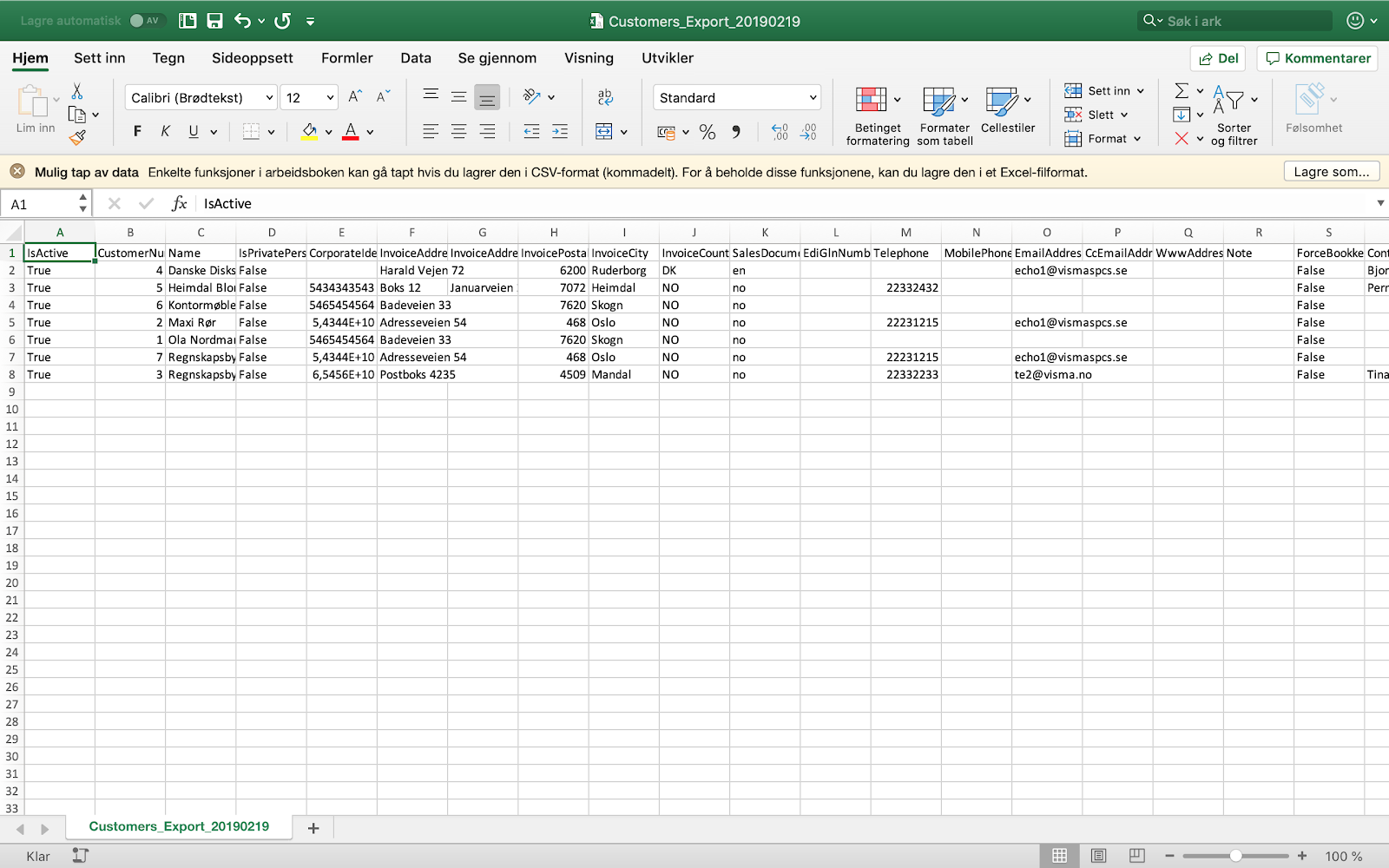Open the cell borders dropdown arrow
The image size is (1389, 868).
click(271, 132)
